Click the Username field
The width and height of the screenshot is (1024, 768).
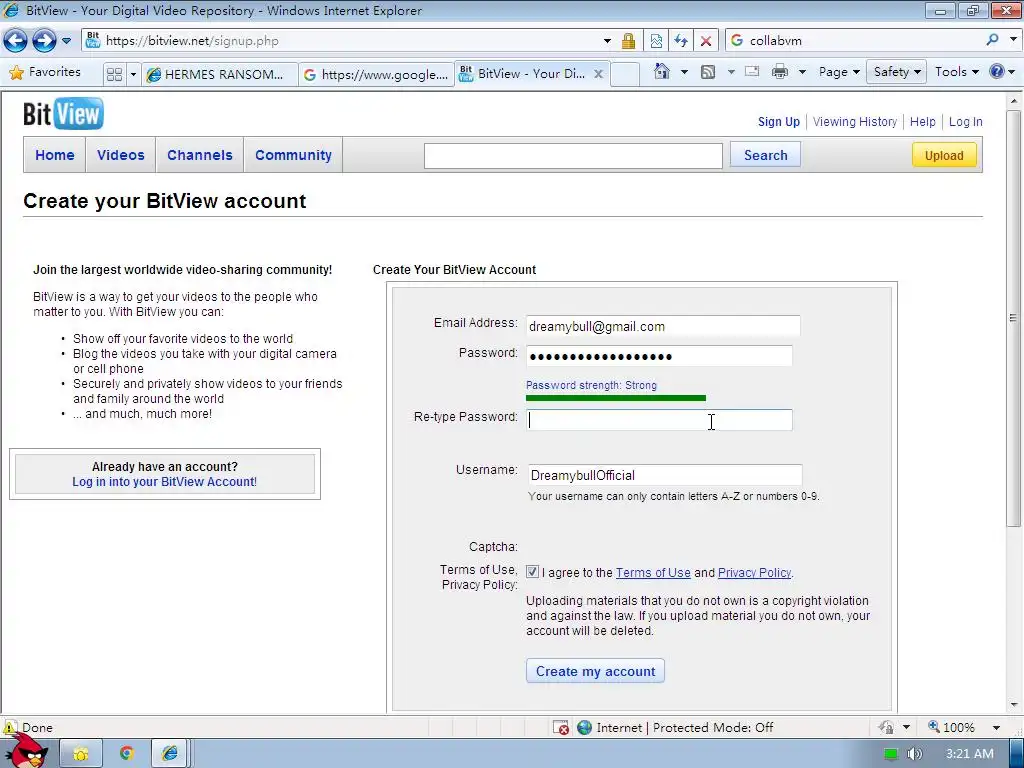(x=665, y=475)
